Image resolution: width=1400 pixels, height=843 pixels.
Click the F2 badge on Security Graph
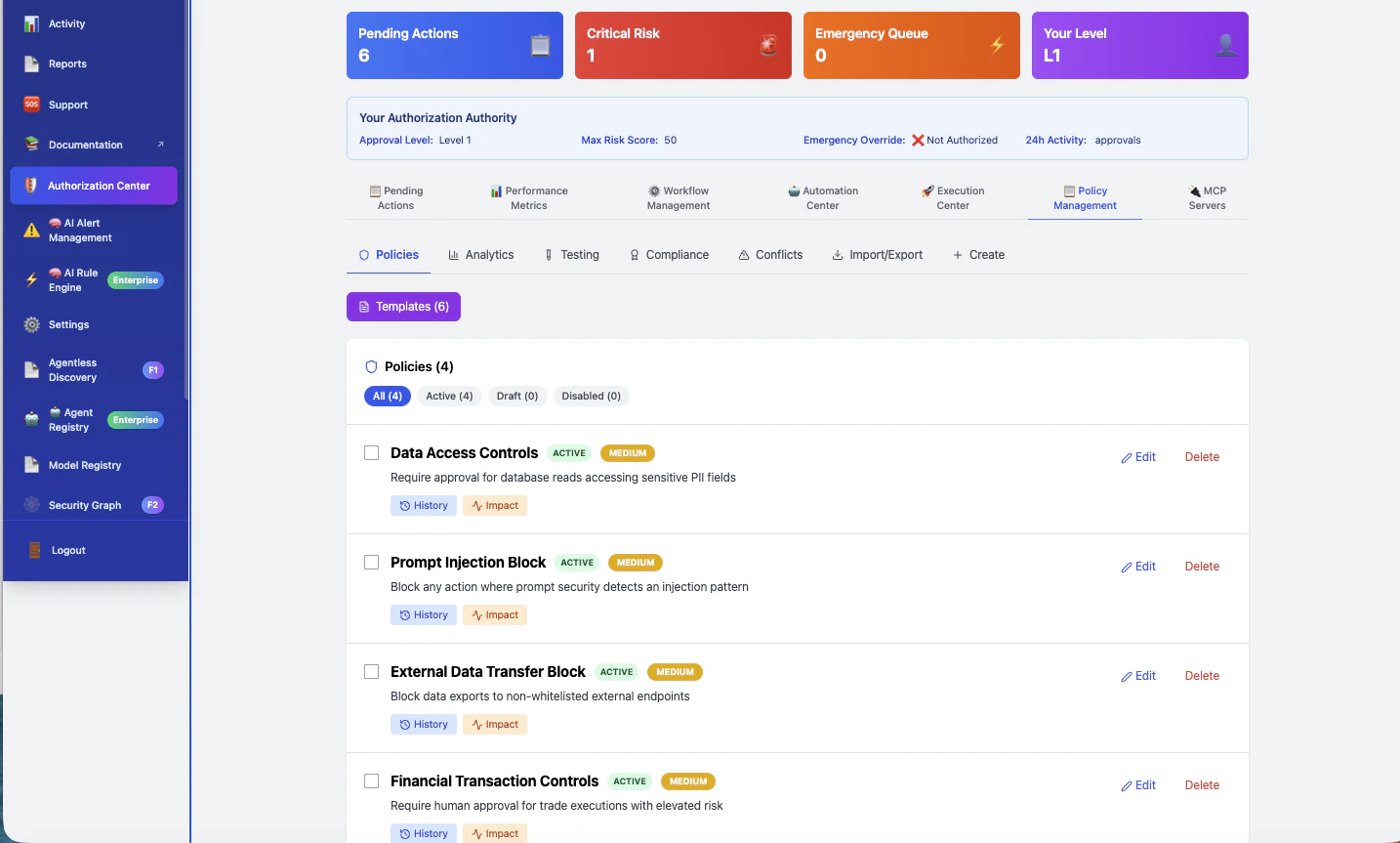[152, 505]
